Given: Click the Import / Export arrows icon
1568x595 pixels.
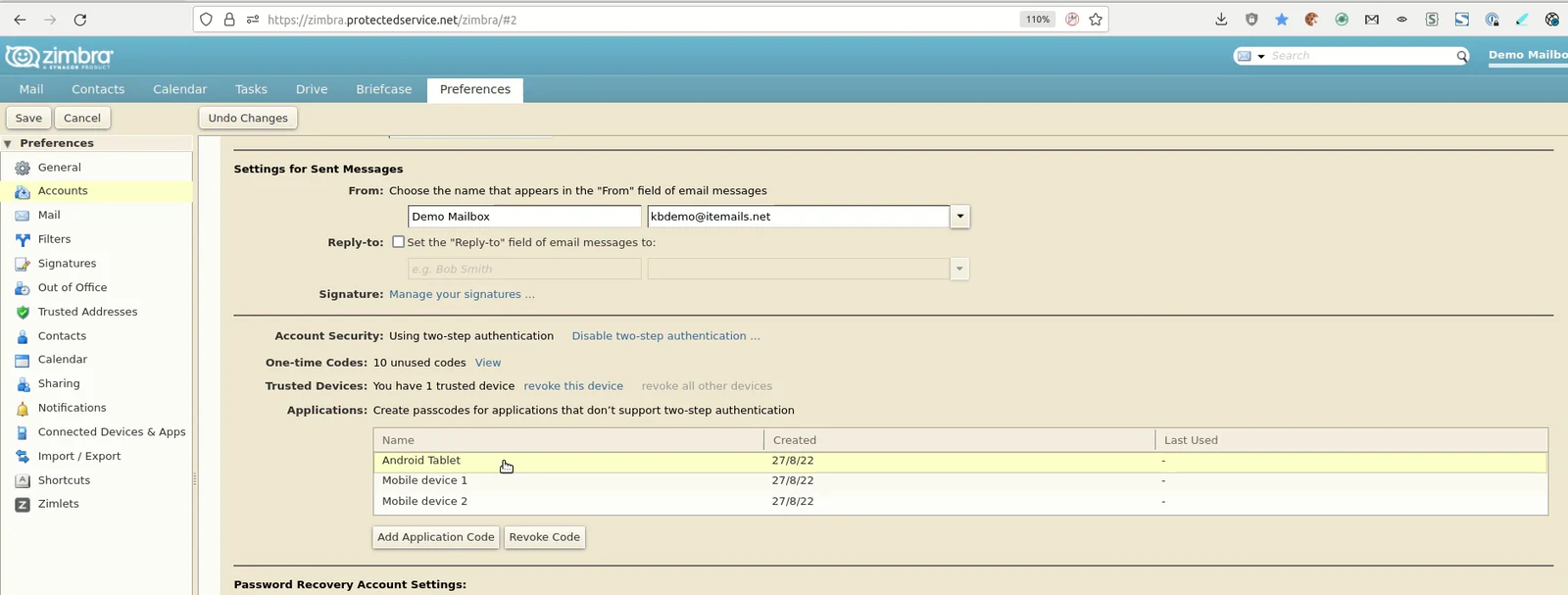Looking at the screenshot, I should 23,457.
